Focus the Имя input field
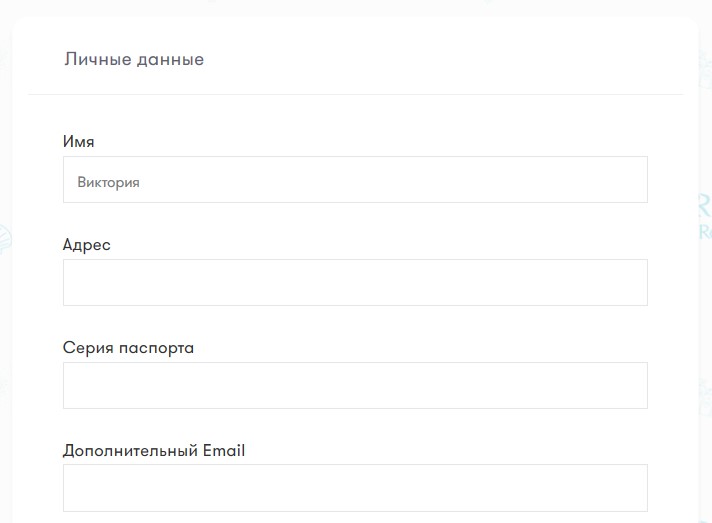The width and height of the screenshot is (712, 523). pos(355,179)
